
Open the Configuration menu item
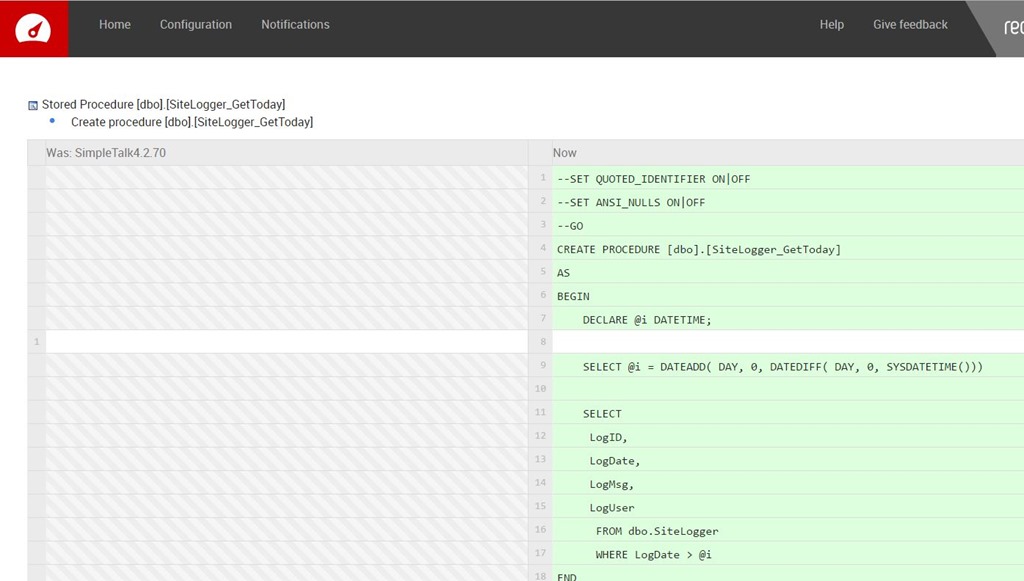(196, 25)
